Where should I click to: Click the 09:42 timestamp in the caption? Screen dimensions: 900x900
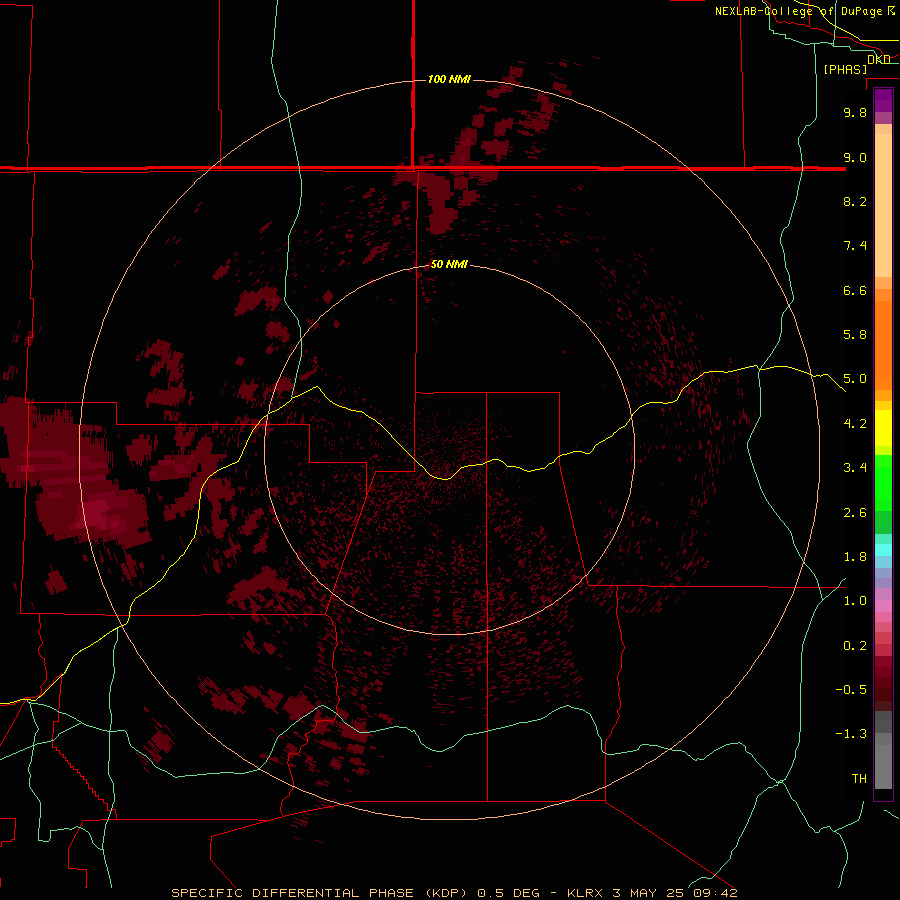tap(717, 893)
